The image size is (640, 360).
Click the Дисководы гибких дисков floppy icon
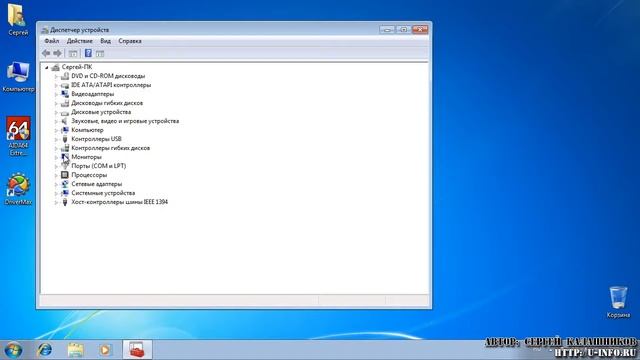point(64,103)
